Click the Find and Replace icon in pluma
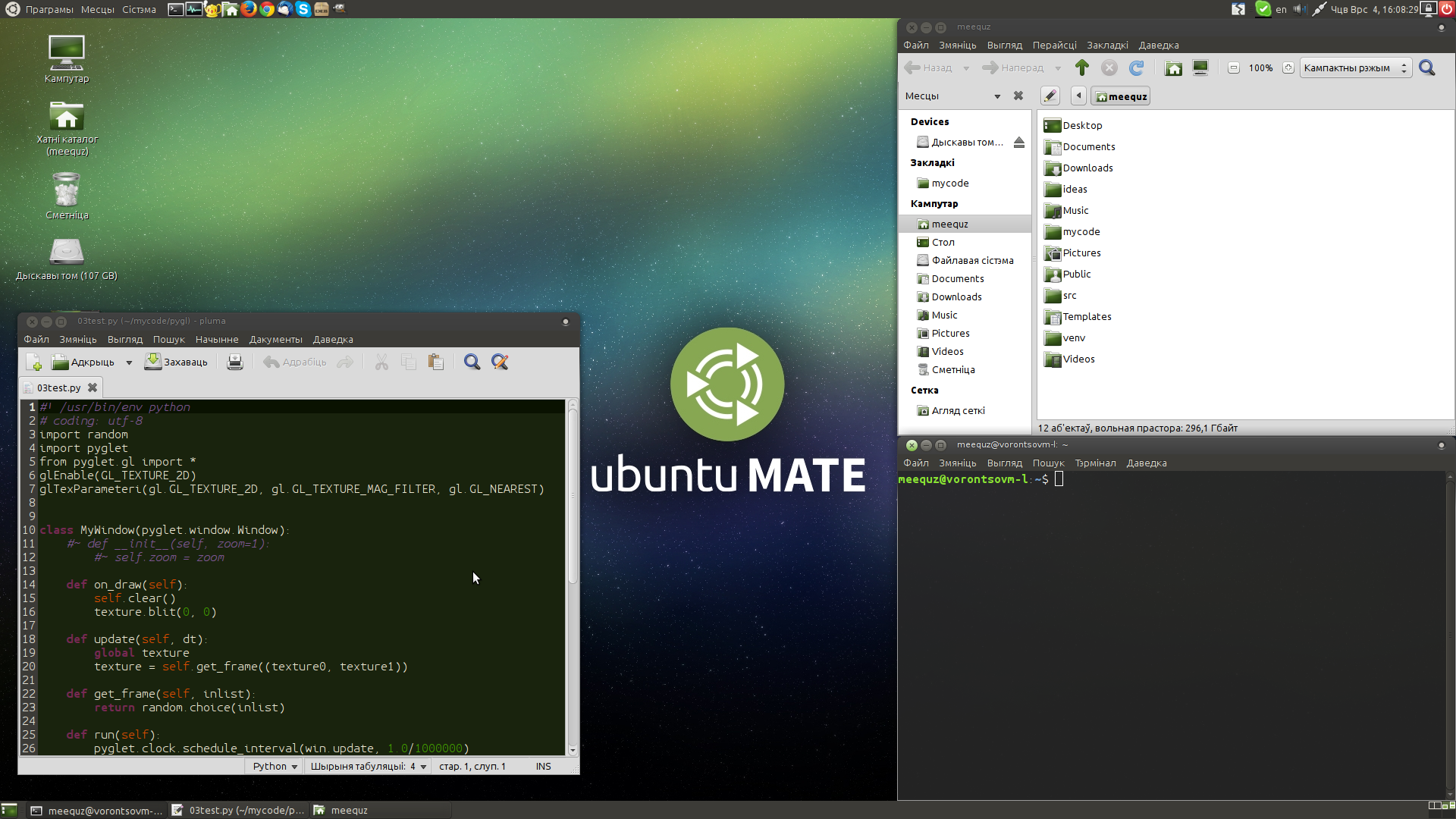Screen dimensions: 1456x819 click(500, 362)
